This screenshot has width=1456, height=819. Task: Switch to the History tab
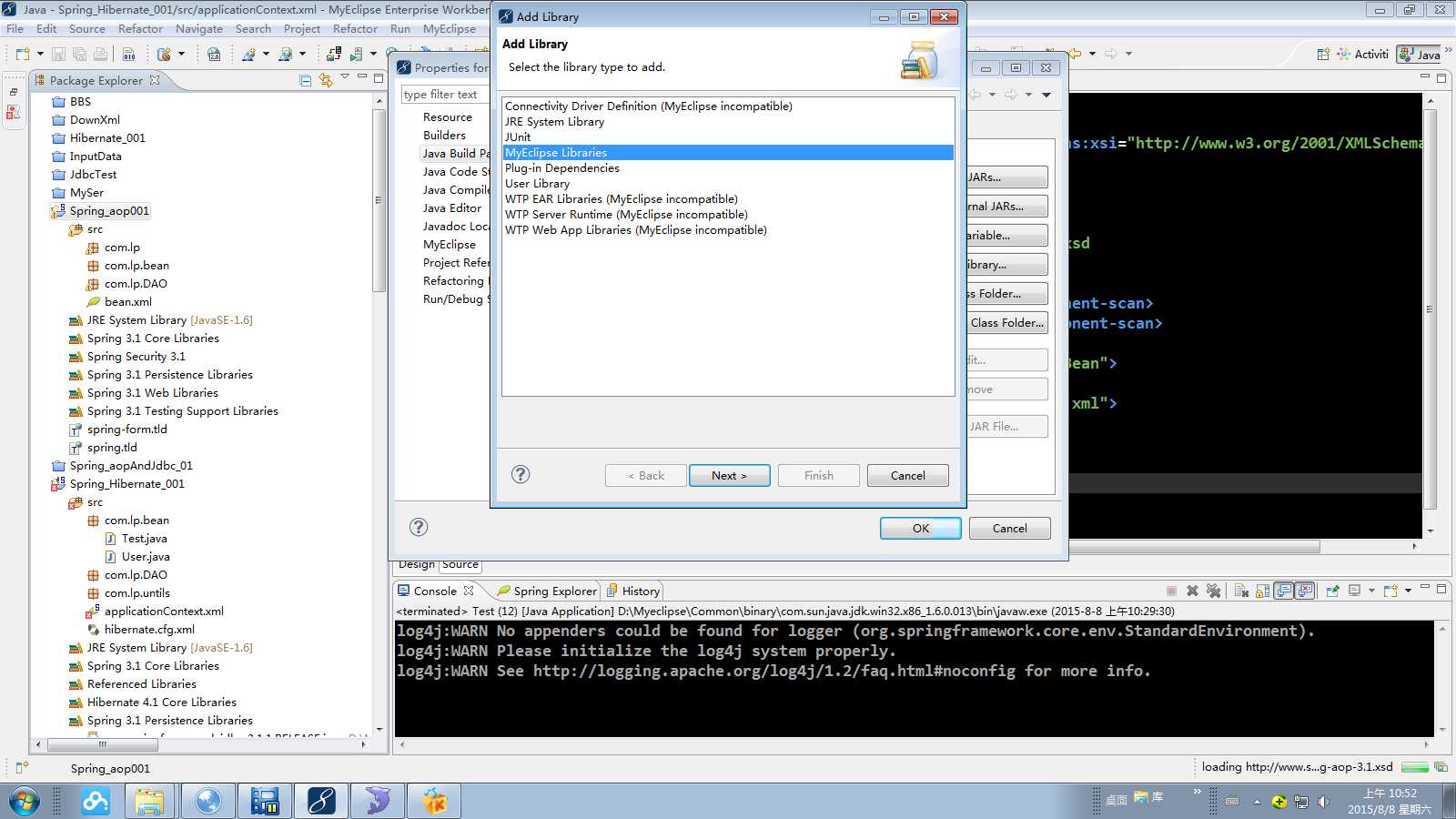click(x=633, y=591)
